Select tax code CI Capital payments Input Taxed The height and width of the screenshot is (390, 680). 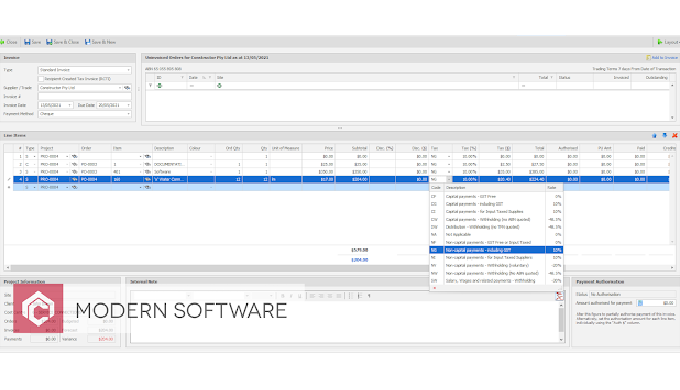pyautogui.click(x=496, y=212)
